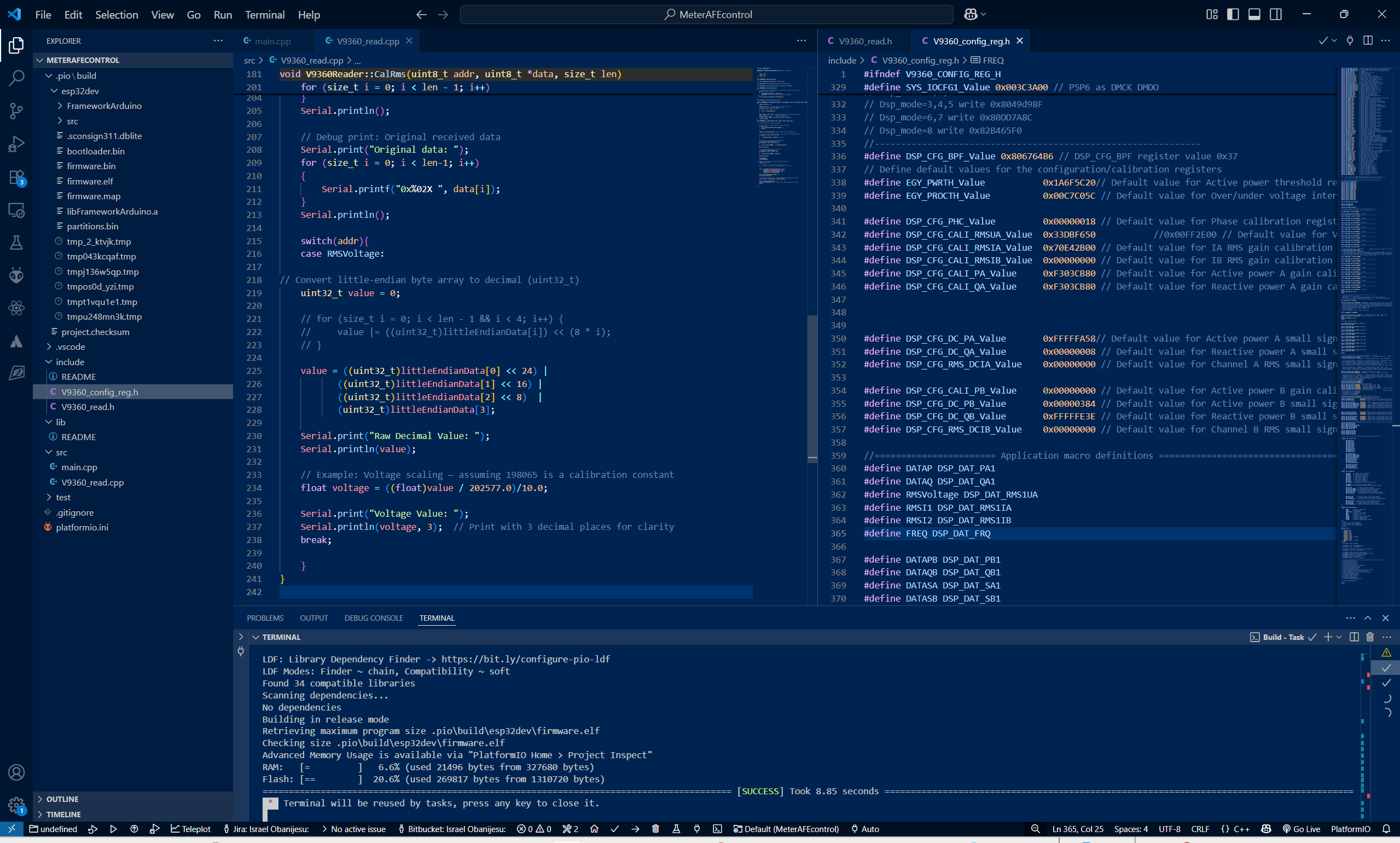Viewport: 1400px width, 843px height.
Task: Expand the FrameworkArduino folder
Action: coord(104,106)
